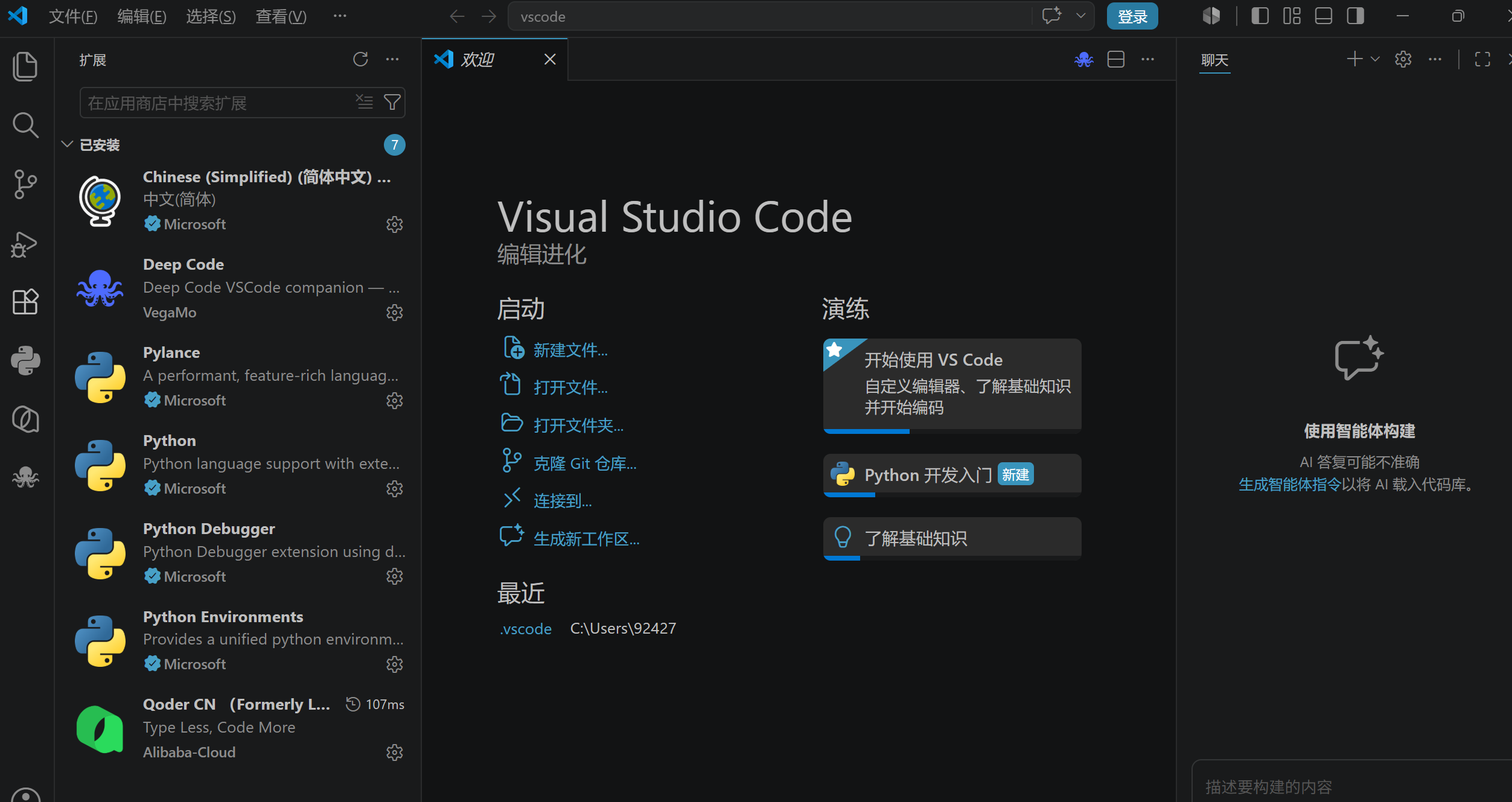Click 克隆 Git 仓库... link
This screenshot has width=1512, height=802.
click(585, 463)
